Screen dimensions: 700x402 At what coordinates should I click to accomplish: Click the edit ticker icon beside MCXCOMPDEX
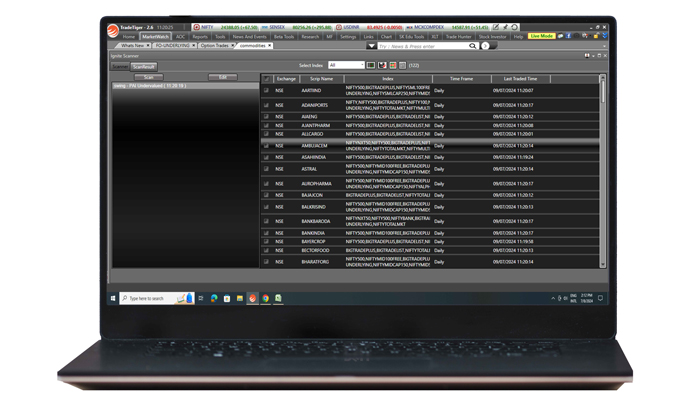[x=496, y=27]
